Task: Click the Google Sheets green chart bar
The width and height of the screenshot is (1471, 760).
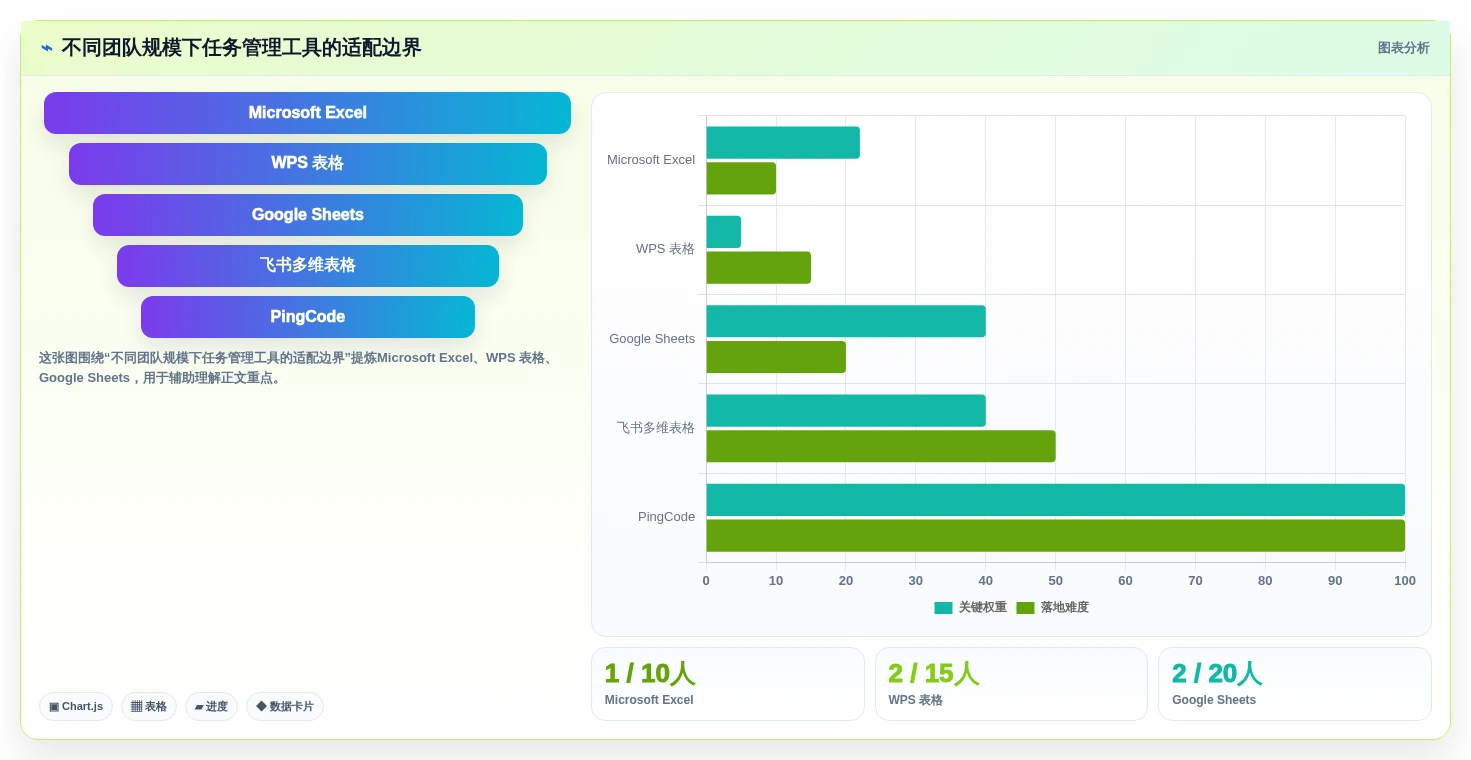Action: pos(776,357)
